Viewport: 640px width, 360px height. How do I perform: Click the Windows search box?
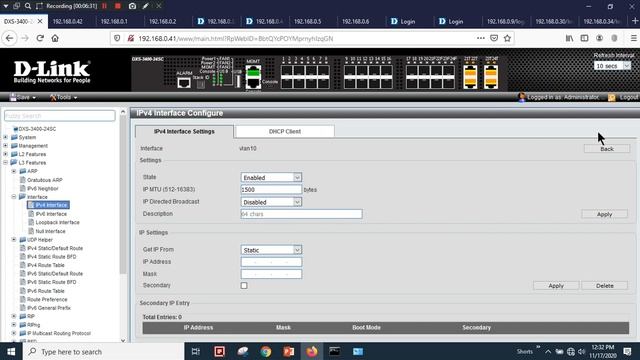(x=104, y=351)
